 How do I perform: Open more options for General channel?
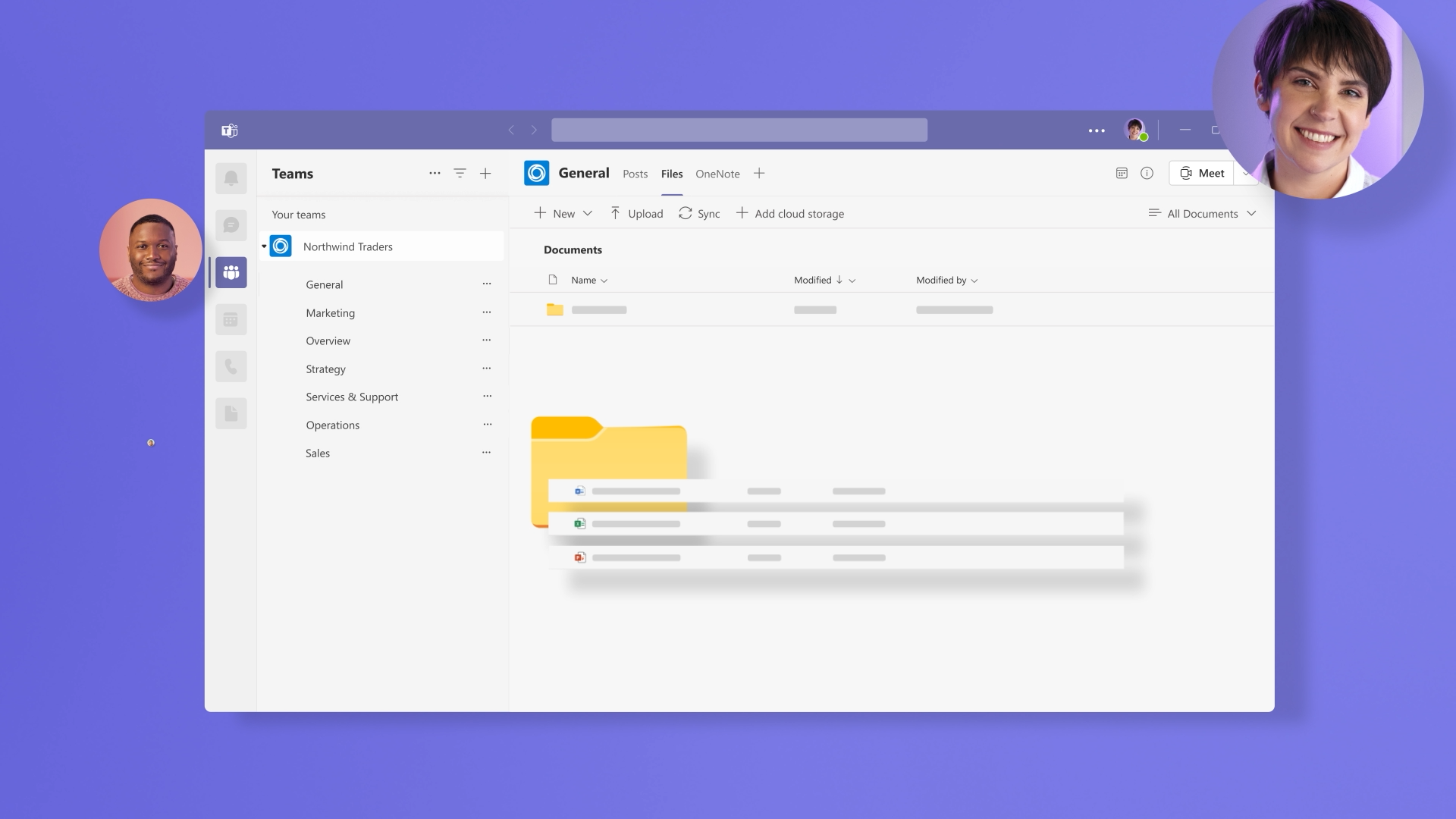coord(487,284)
